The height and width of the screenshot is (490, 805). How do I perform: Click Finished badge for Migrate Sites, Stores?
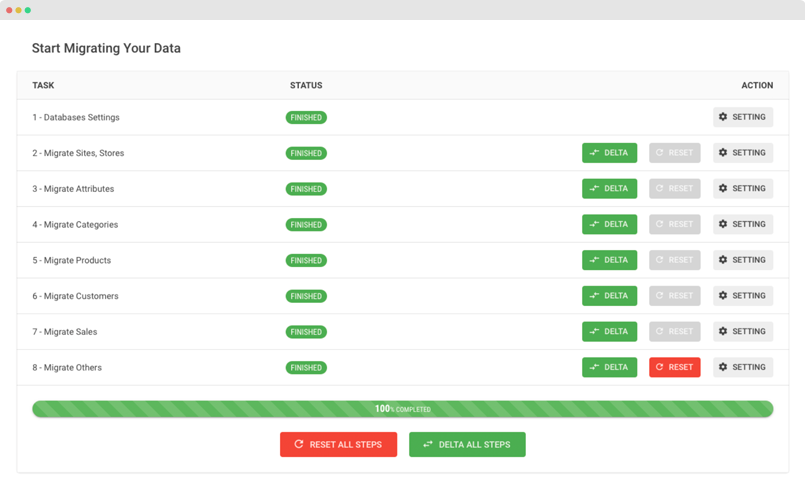point(306,153)
